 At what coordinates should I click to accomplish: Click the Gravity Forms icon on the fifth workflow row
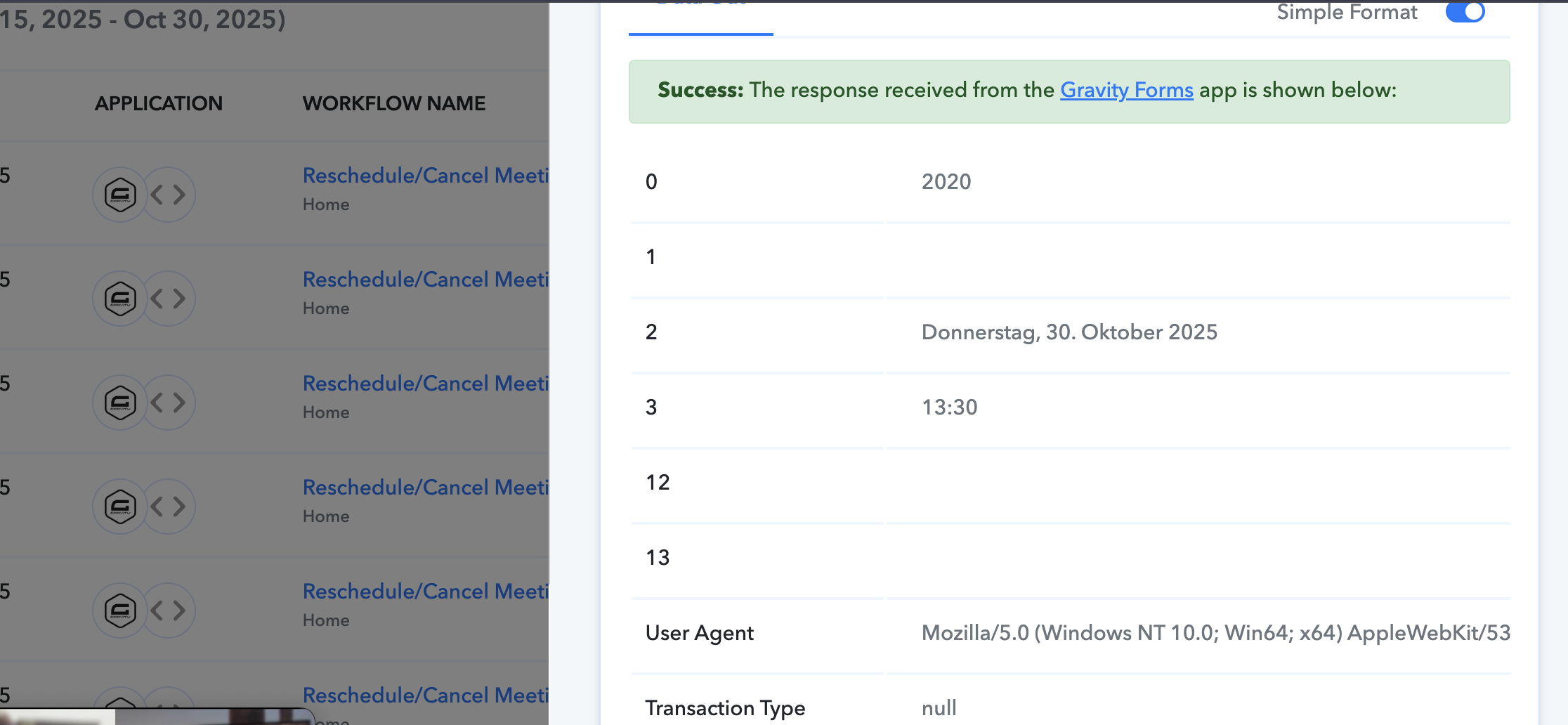[119, 610]
